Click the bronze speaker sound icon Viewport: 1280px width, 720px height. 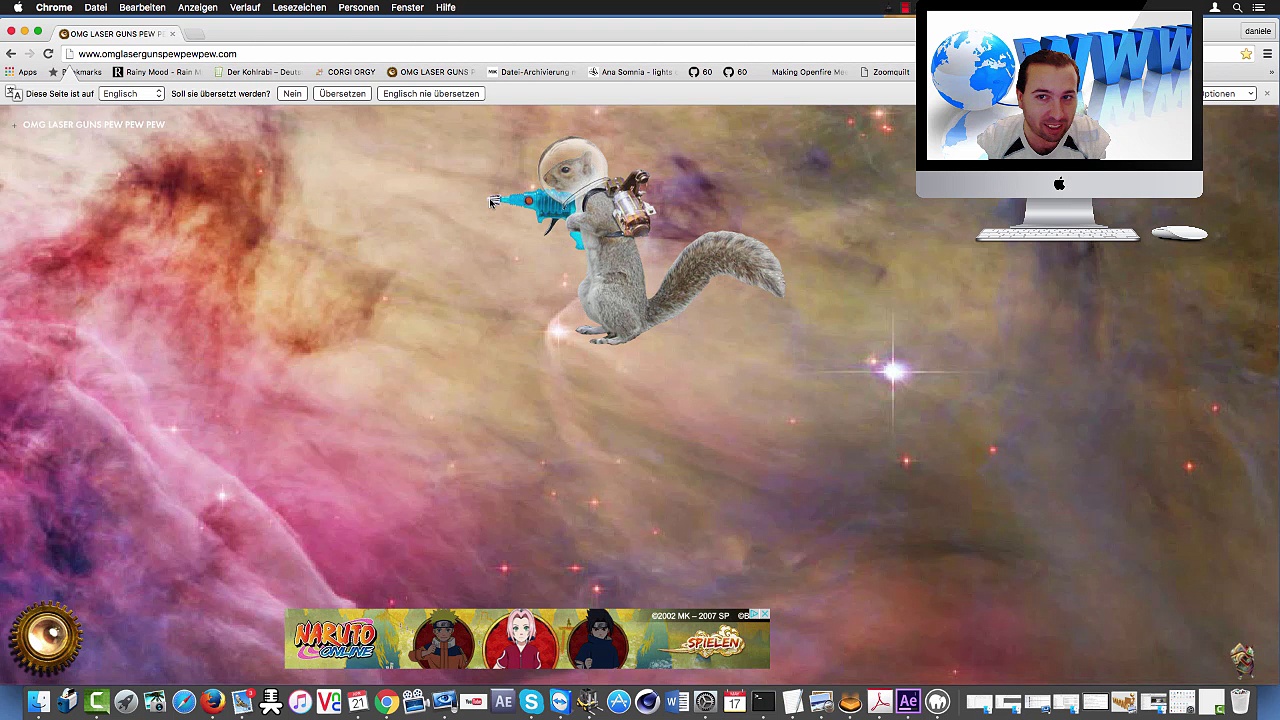tap(46, 637)
